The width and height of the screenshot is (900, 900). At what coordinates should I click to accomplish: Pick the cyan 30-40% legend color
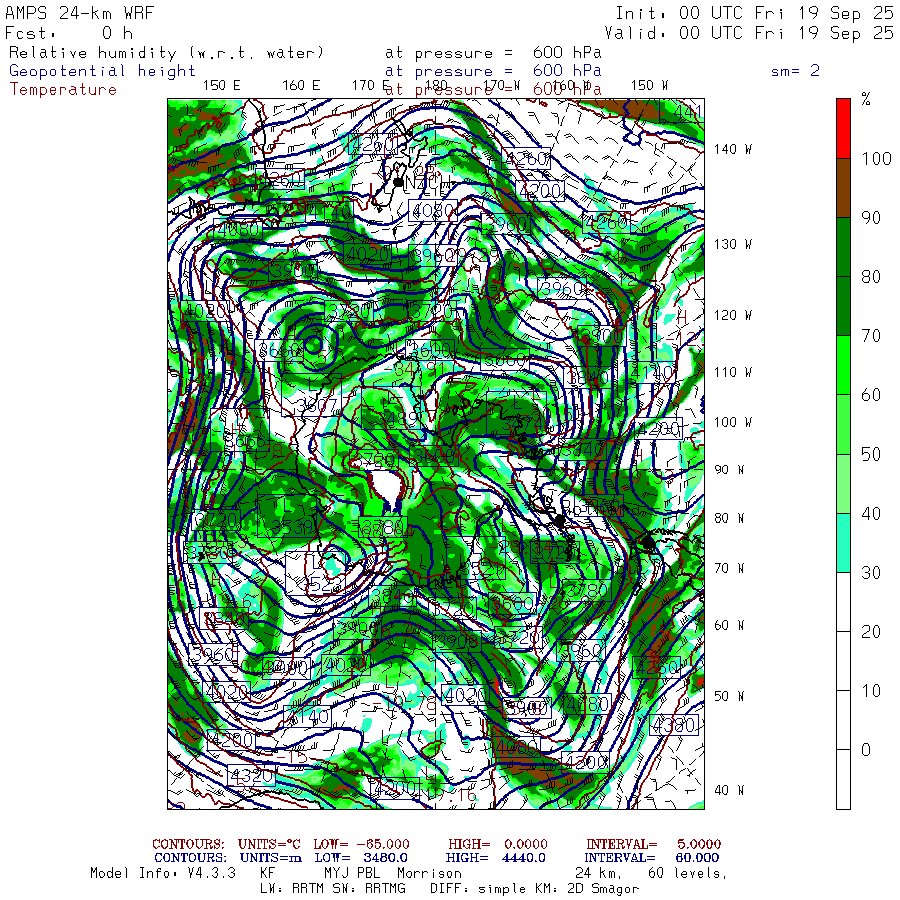(x=843, y=542)
